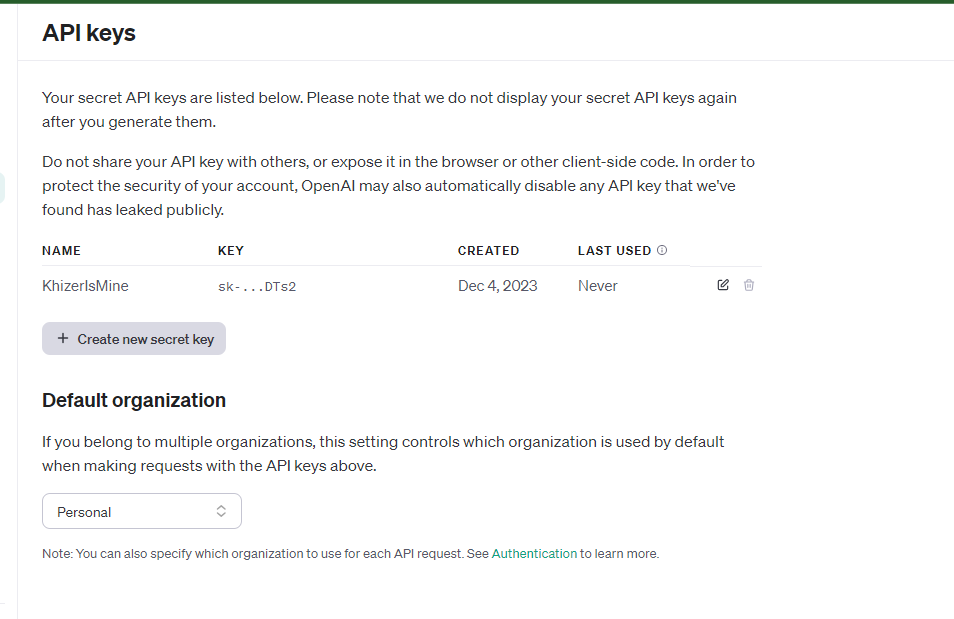The height and width of the screenshot is (619, 954).
Task: Click the edit icon for KhizerIsMine key
Action: (x=723, y=285)
